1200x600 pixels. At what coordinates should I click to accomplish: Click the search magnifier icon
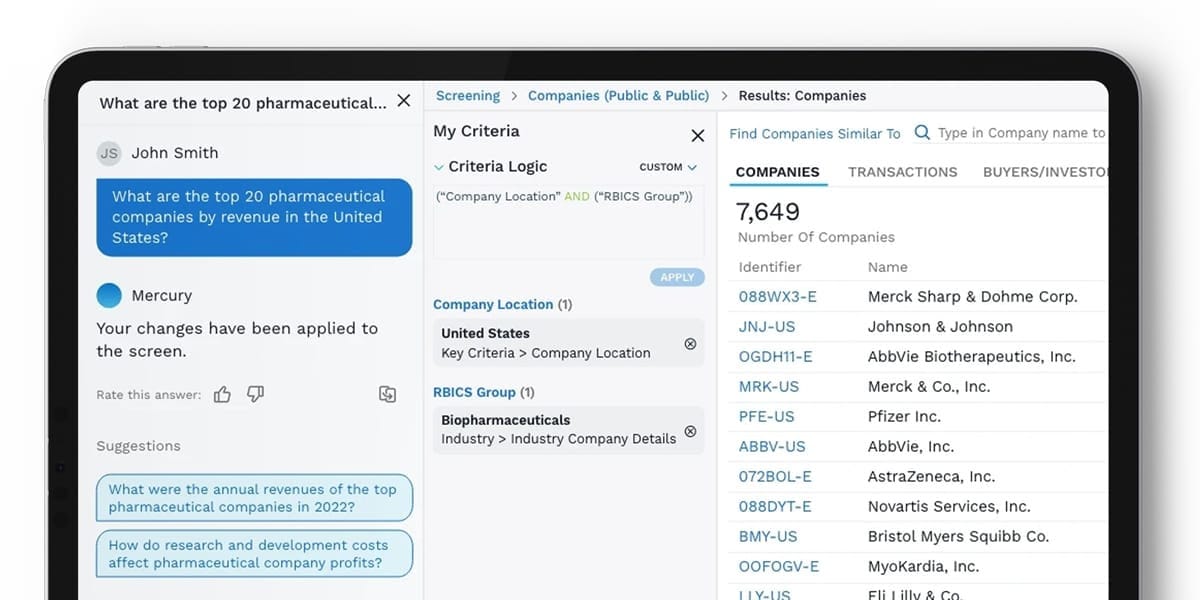[x=922, y=132]
